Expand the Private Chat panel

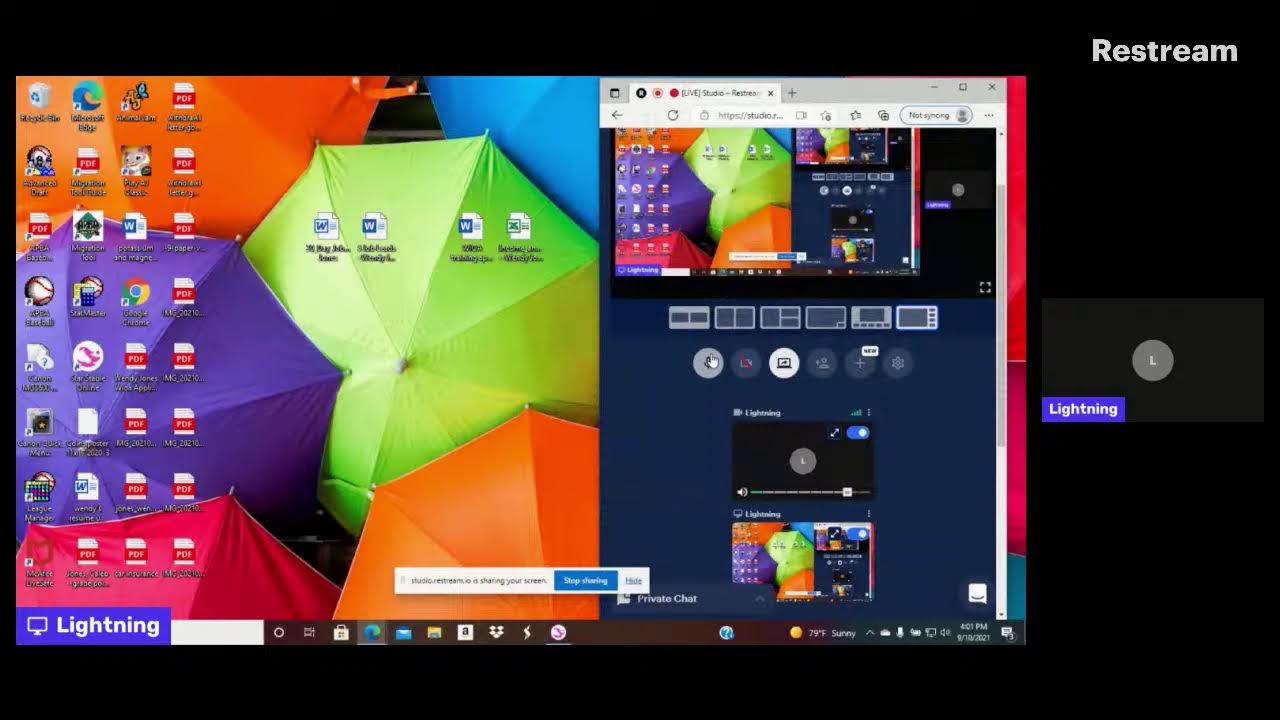point(759,598)
